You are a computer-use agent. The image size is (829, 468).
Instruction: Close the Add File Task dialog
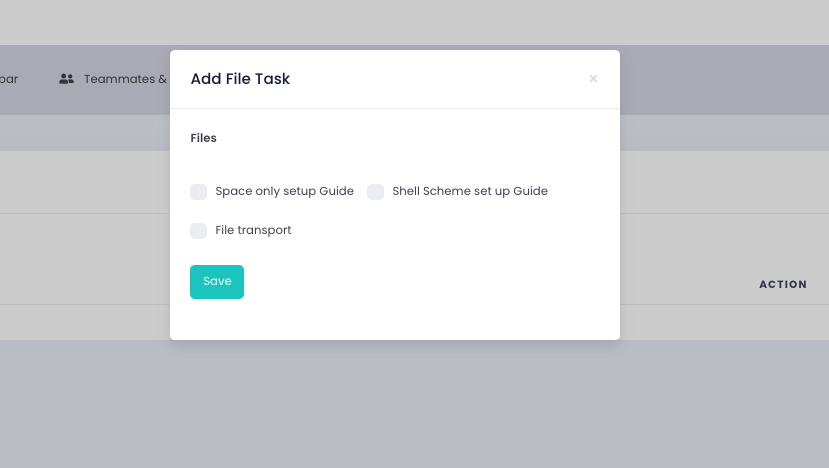coord(593,79)
